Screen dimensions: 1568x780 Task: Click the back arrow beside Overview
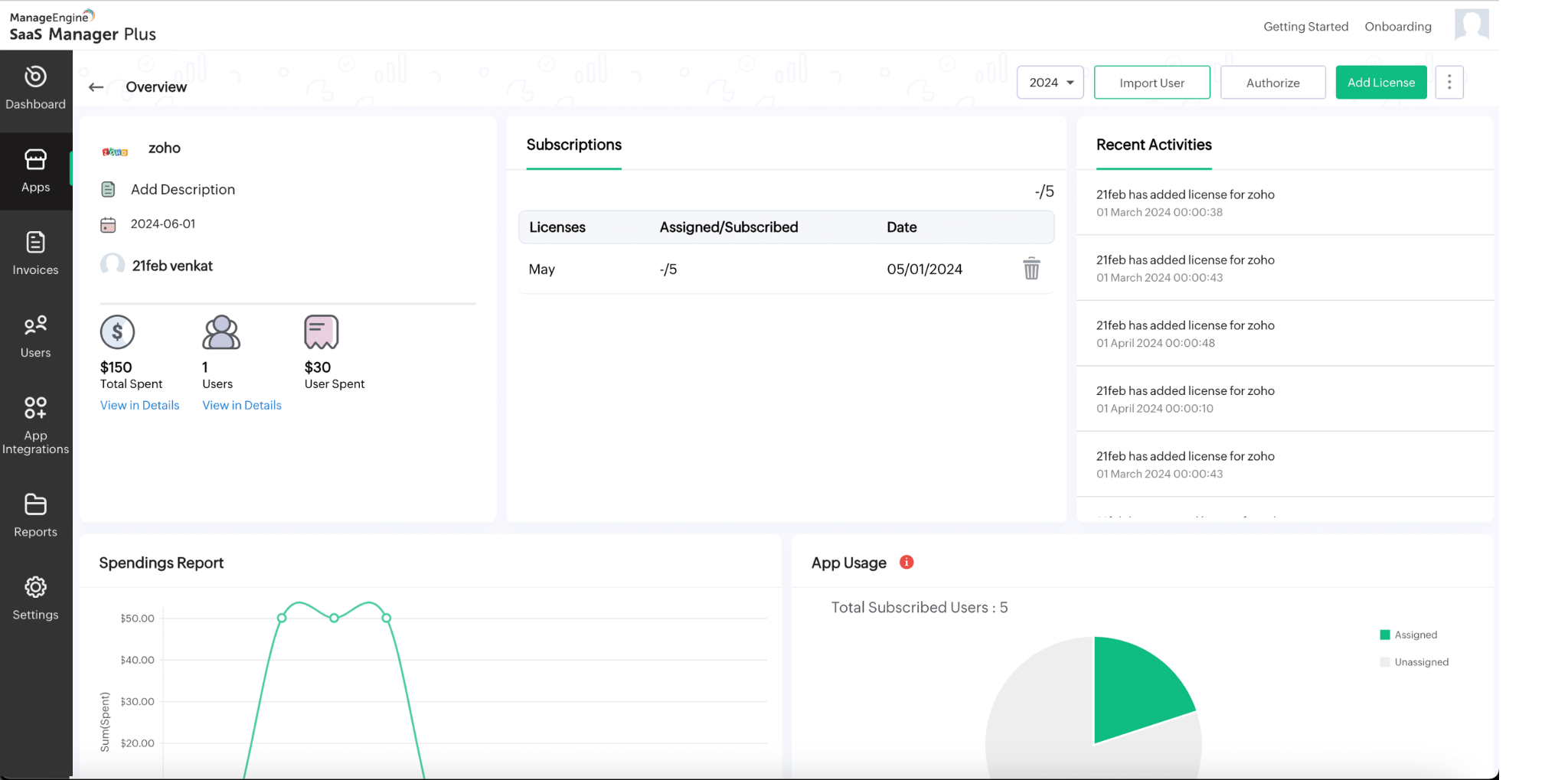pyautogui.click(x=96, y=87)
